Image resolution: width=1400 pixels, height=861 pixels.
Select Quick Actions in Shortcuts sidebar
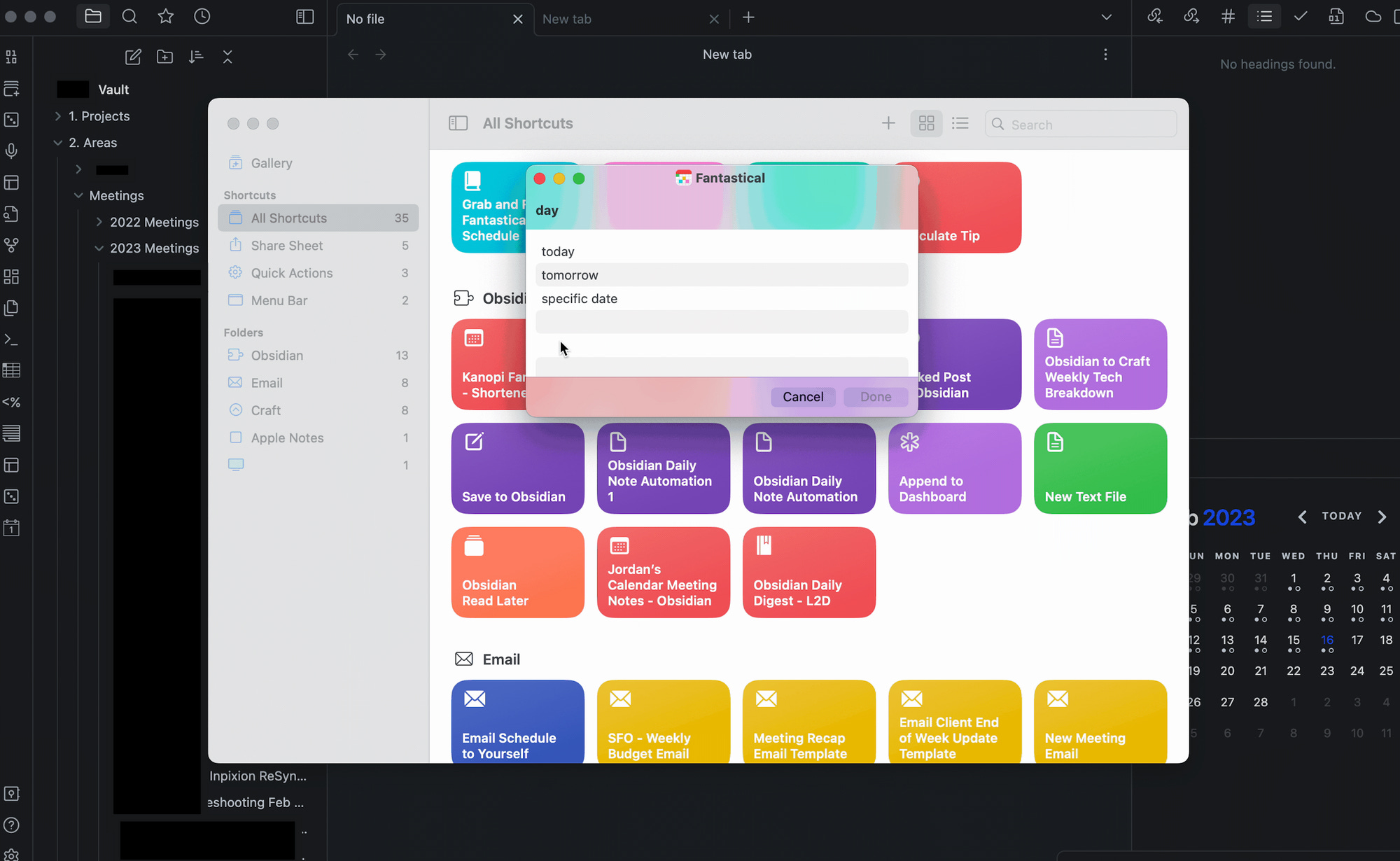pyautogui.click(x=318, y=273)
